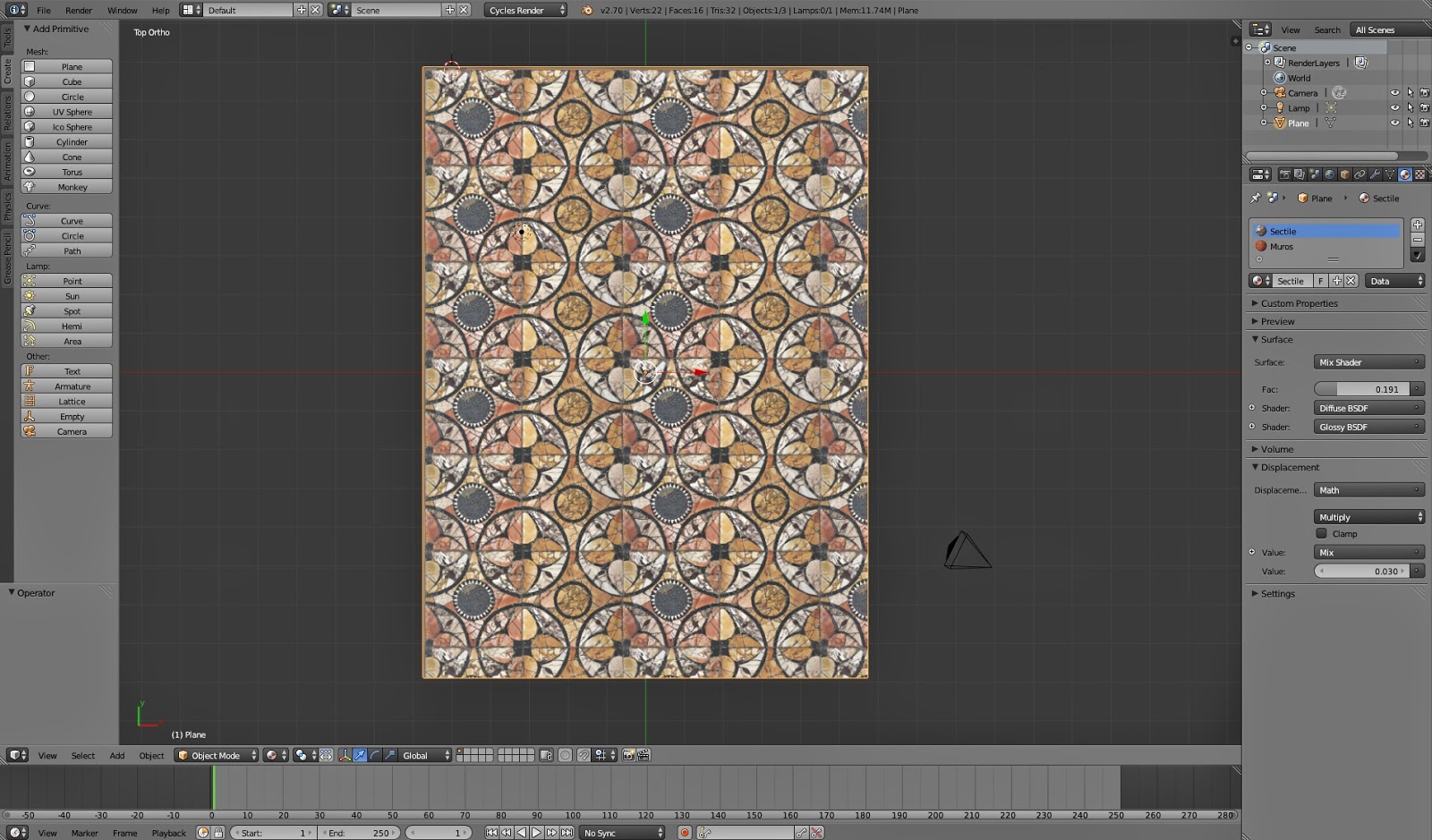
Task: Click the add material slot plus button
Action: tap(1417, 225)
